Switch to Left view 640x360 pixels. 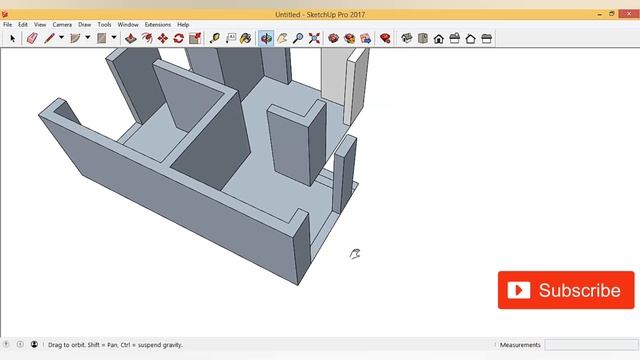click(x=487, y=39)
